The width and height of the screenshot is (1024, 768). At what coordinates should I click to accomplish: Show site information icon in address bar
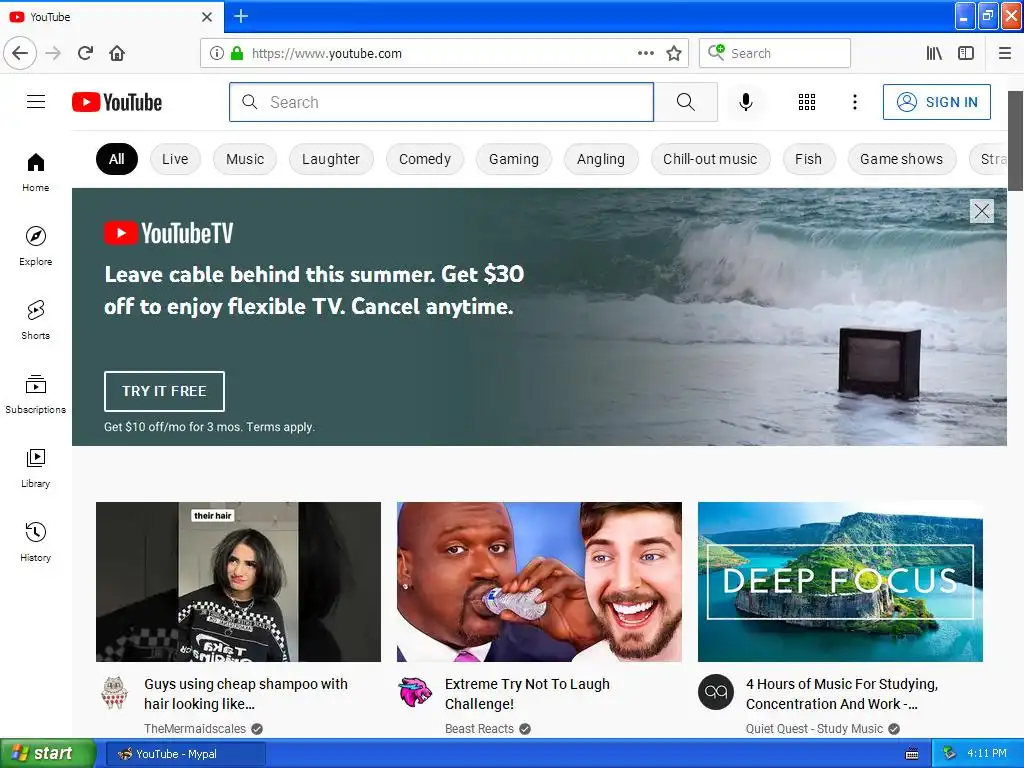pos(217,53)
